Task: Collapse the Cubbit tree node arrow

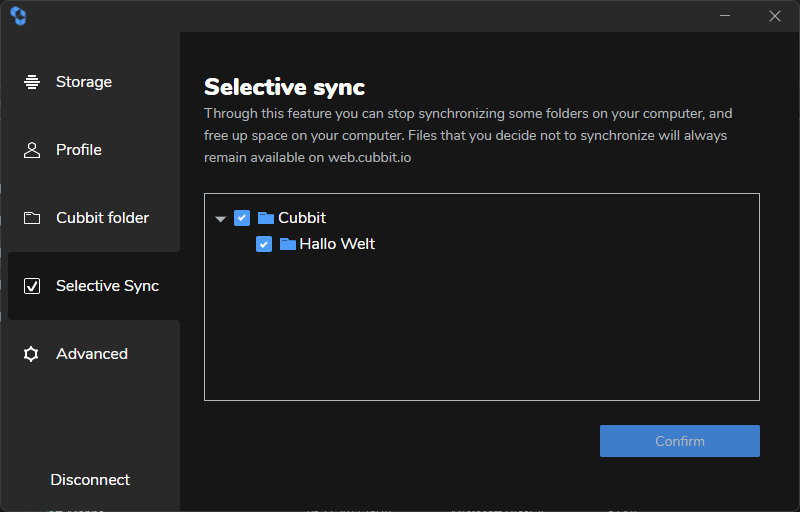Action: pos(220,219)
